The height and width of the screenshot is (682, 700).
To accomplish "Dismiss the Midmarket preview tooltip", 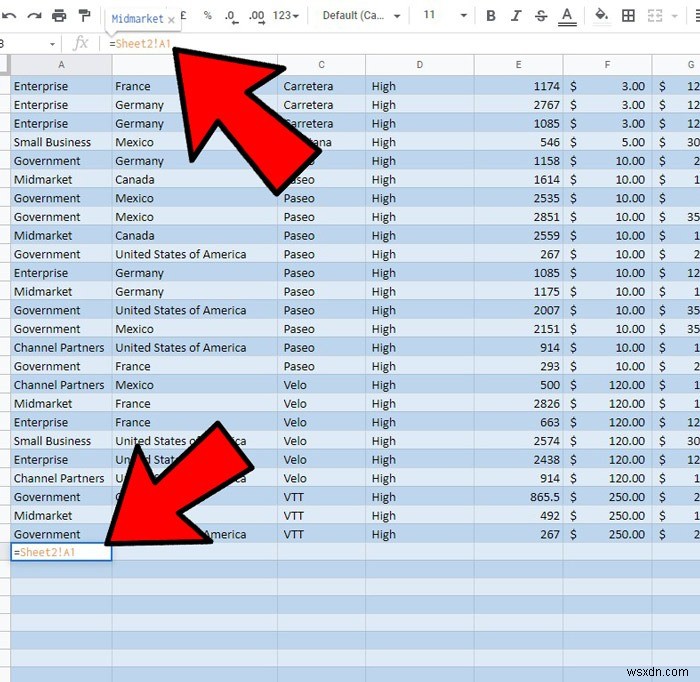I will tap(171, 20).
